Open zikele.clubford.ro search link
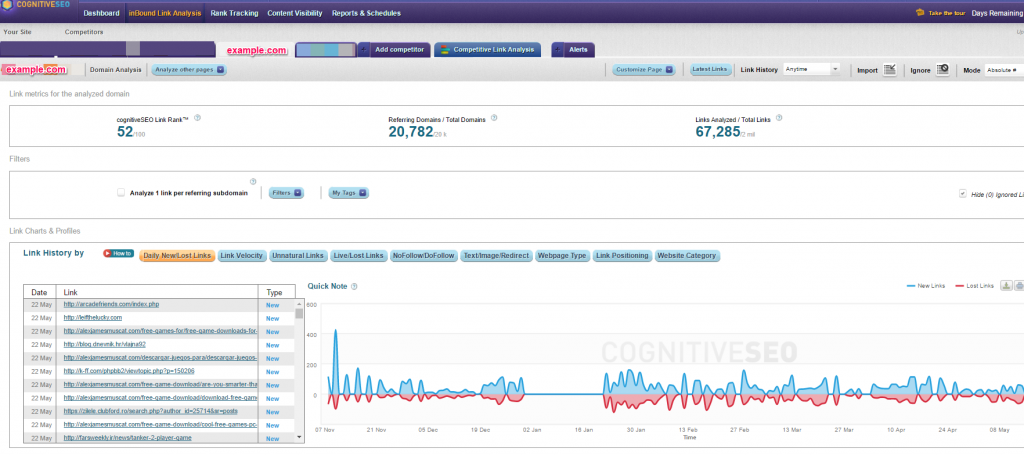Screen dimensions: 1024x455 coord(150,411)
